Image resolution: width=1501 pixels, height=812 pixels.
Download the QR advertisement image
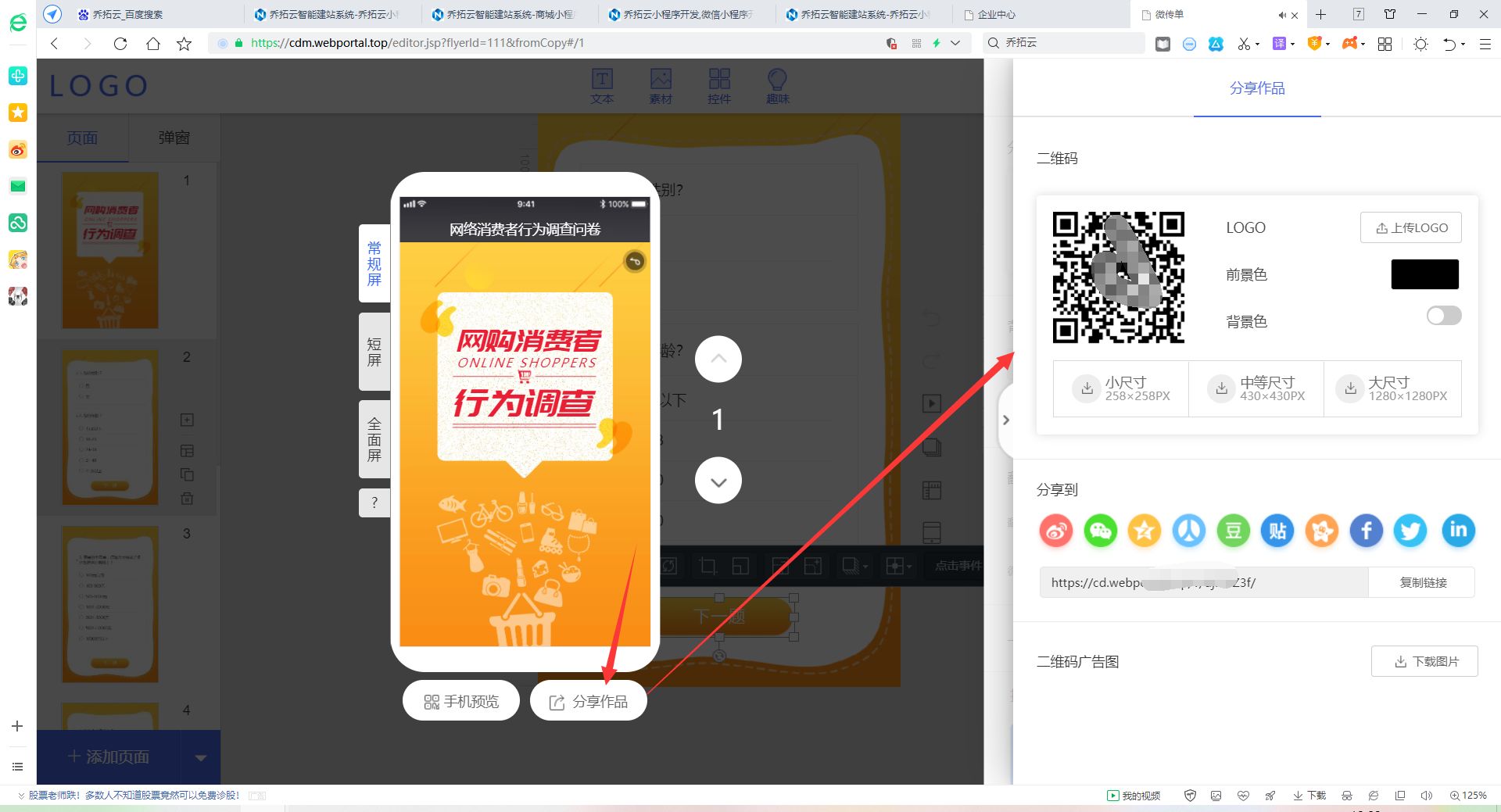[1424, 661]
